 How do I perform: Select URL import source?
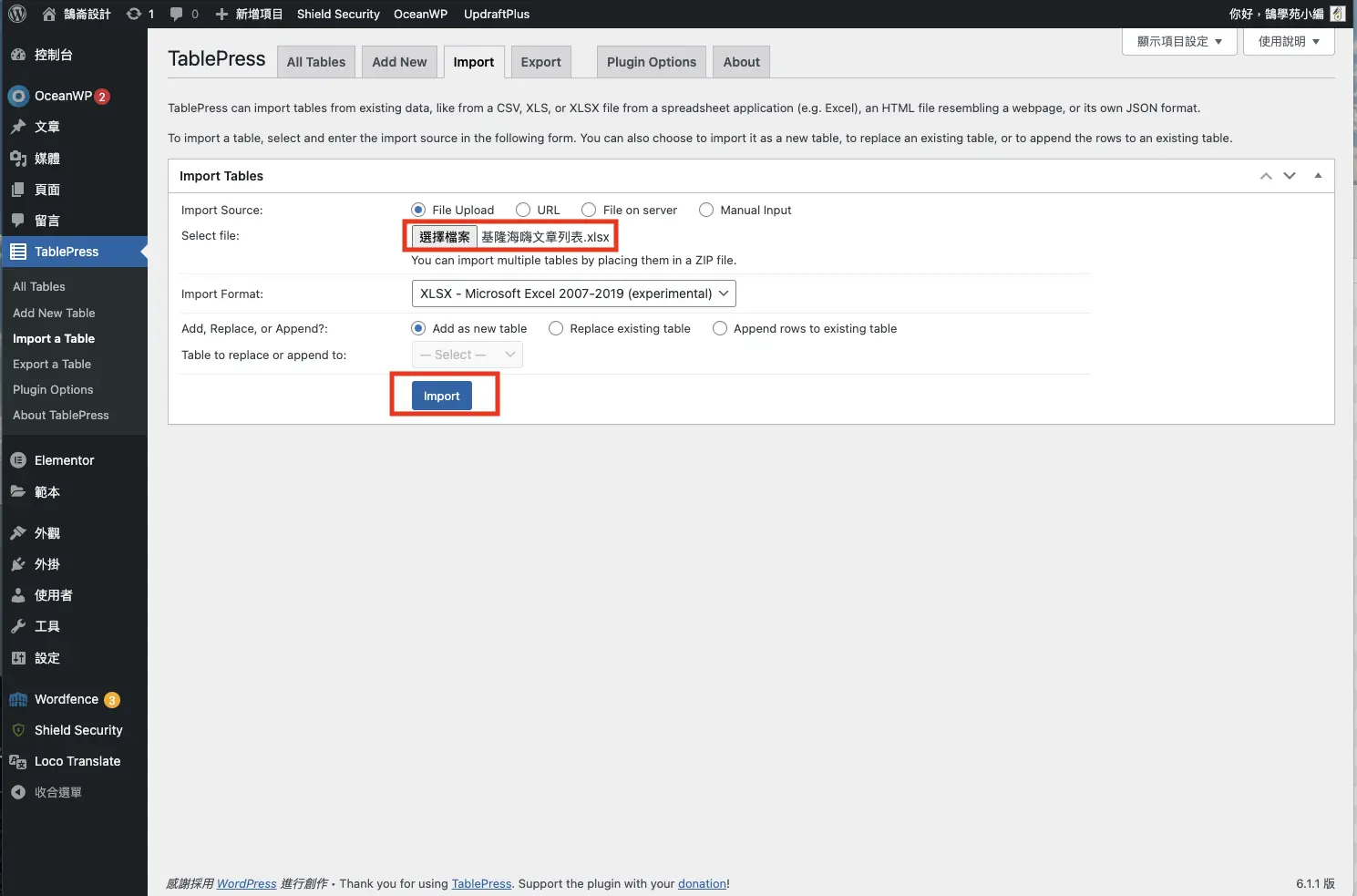click(x=523, y=210)
